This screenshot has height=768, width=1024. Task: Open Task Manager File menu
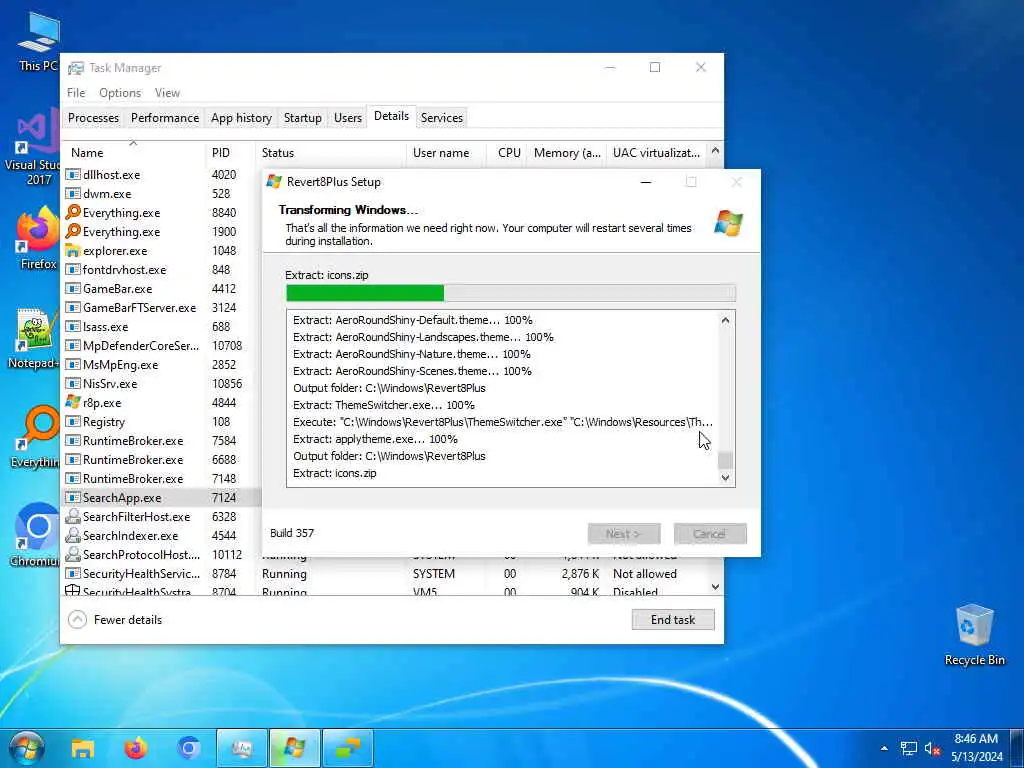point(76,93)
